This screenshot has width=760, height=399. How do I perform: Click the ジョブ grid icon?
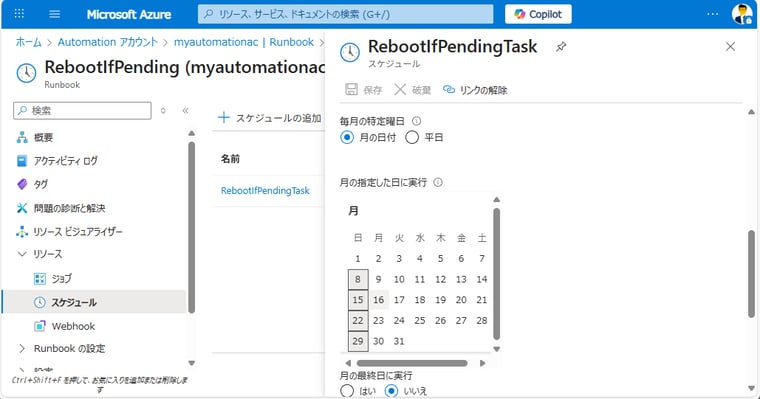[40, 278]
